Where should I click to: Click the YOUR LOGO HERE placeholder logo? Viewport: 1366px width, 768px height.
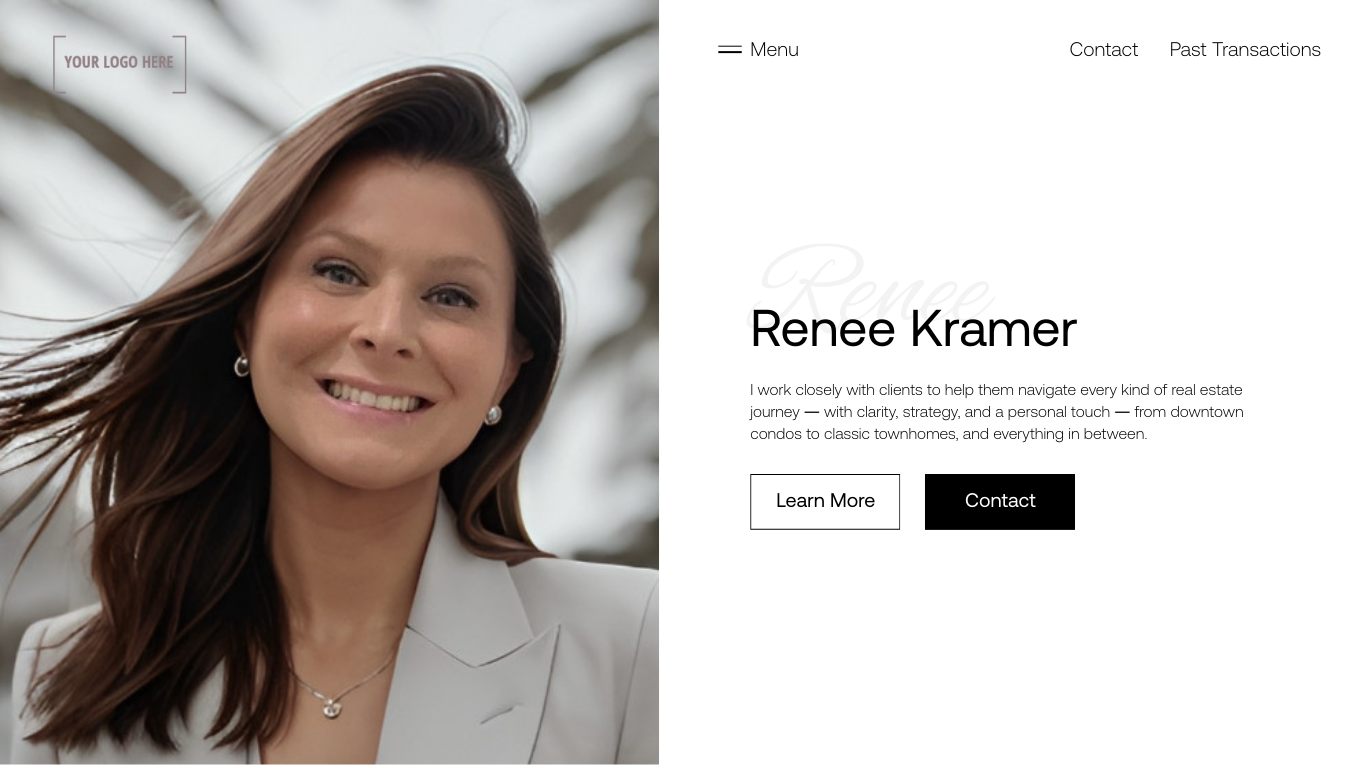click(120, 64)
